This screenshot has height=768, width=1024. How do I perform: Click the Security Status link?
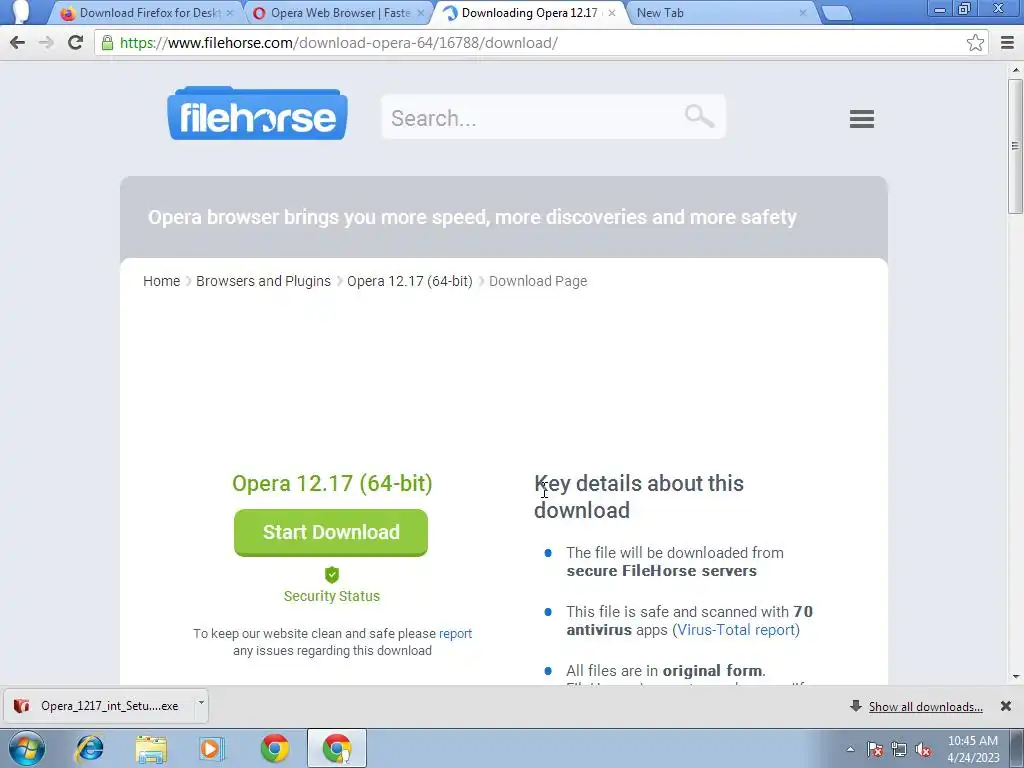(x=332, y=596)
